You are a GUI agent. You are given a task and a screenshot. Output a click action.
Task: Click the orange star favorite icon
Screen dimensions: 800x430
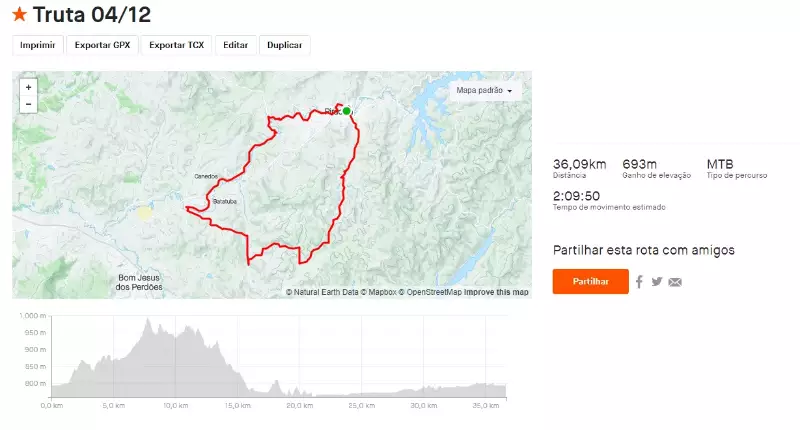19,15
